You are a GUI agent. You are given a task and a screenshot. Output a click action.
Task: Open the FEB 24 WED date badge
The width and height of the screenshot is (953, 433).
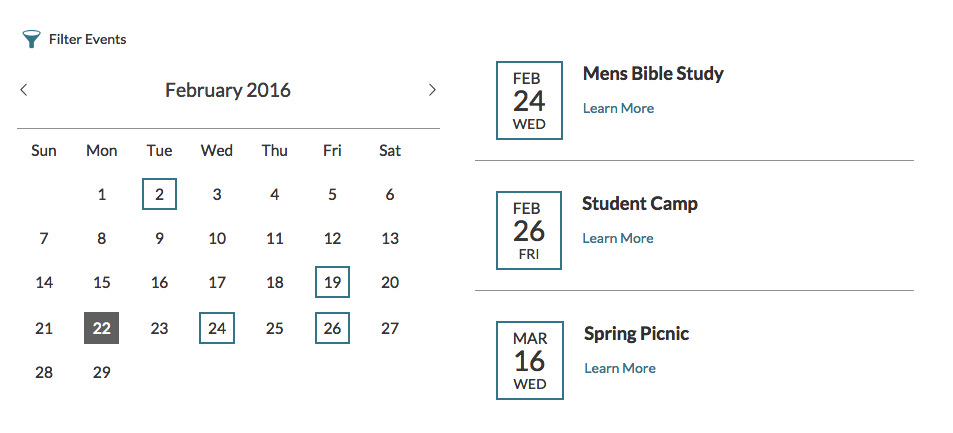pyautogui.click(x=529, y=100)
